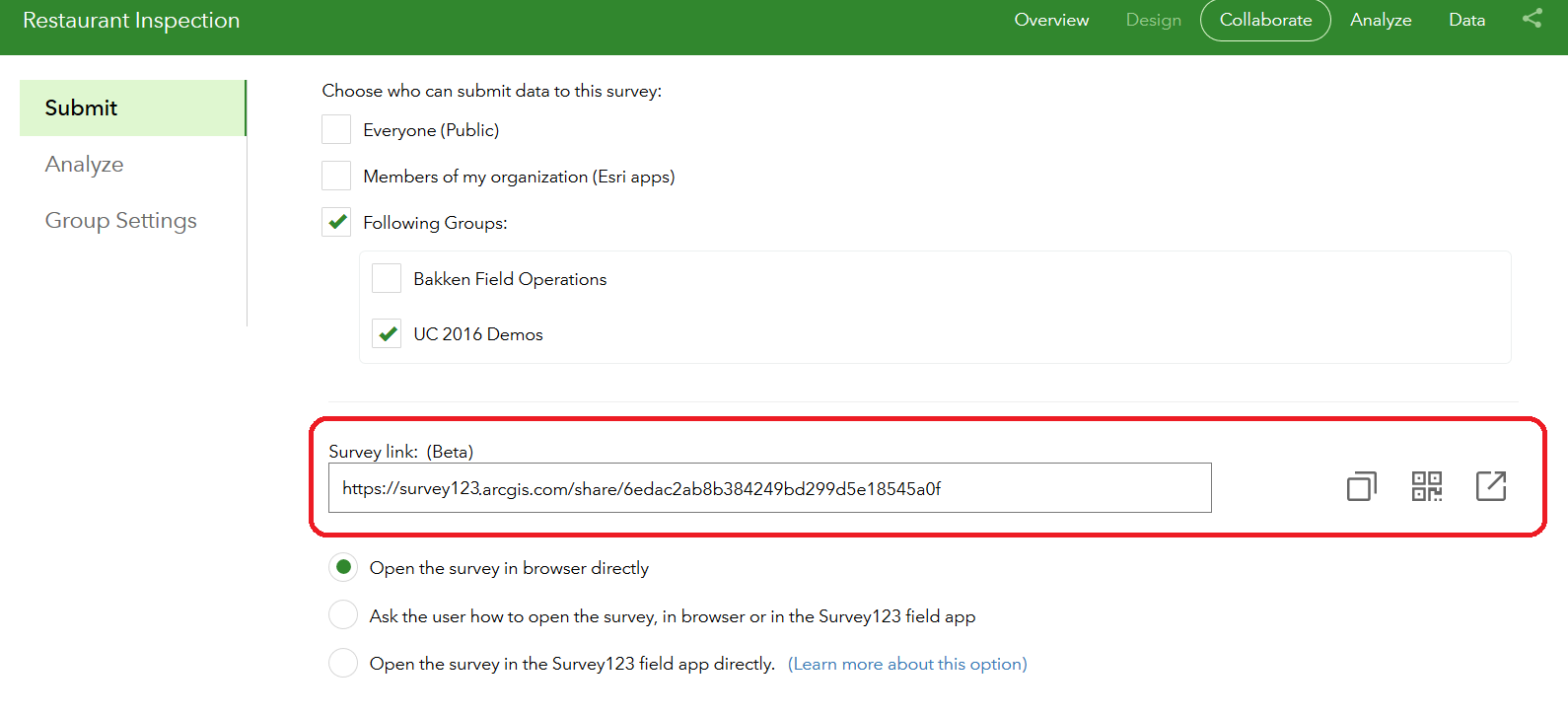Show the QR code for the survey link
The width and height of the screenshot is (1568, 716).
coord(1427,486)
